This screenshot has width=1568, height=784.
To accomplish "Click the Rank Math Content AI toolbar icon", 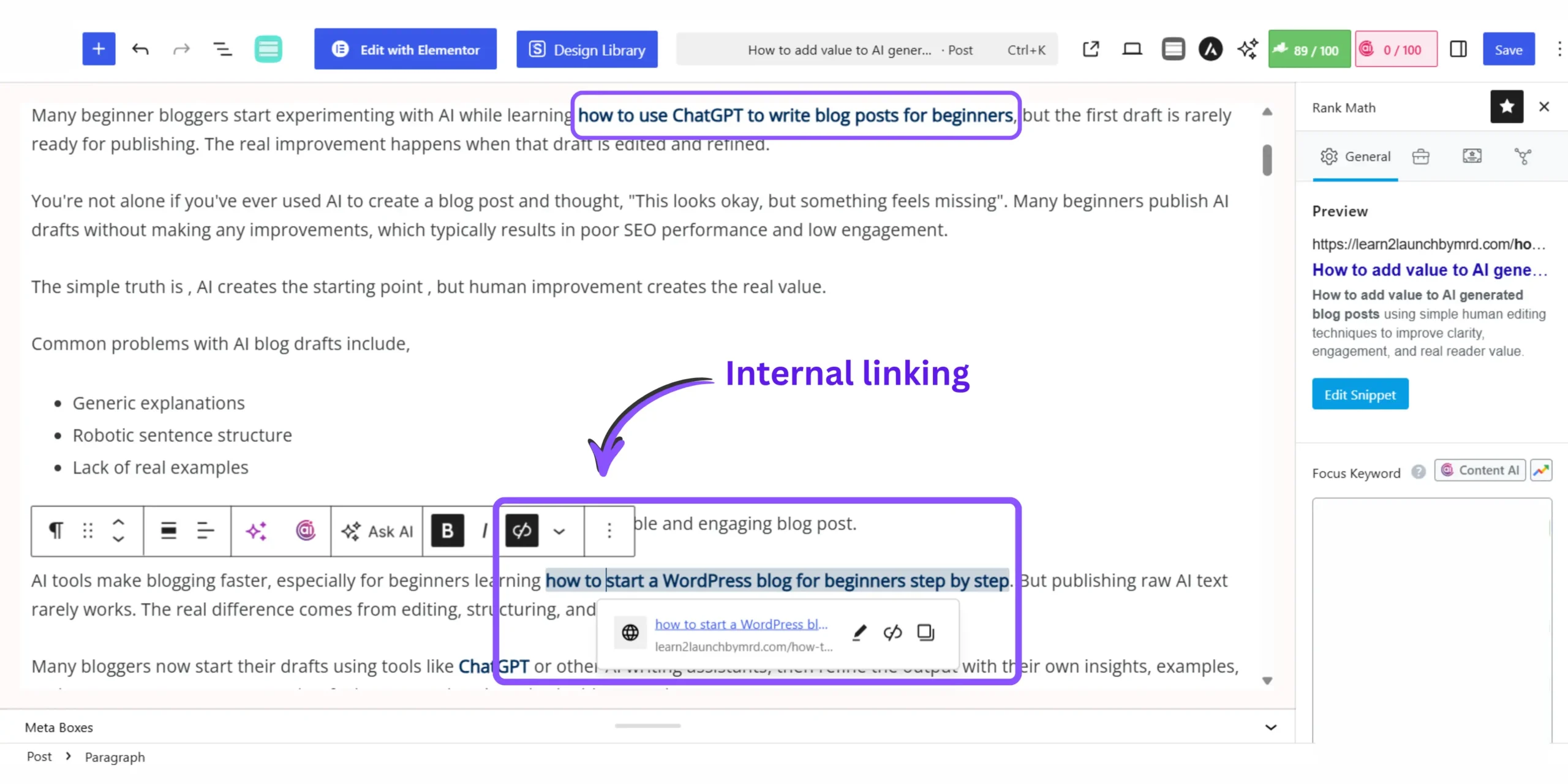I will click(x=306, y=530).
